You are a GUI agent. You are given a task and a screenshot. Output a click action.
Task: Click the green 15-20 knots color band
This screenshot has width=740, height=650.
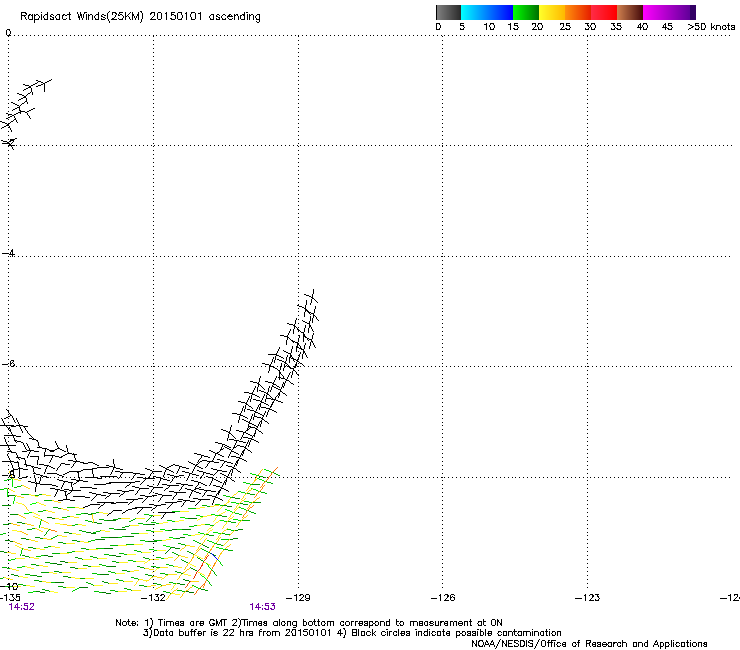click(526, 12)
